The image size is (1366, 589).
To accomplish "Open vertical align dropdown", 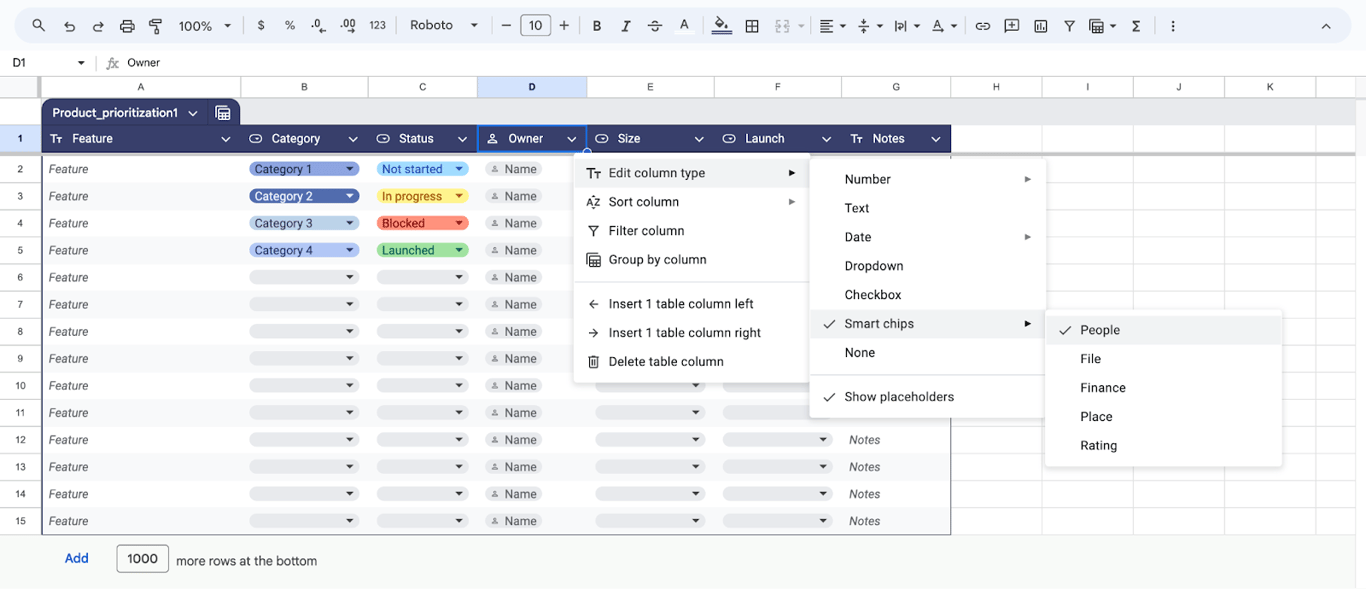I will pyautogui.click(x=869, y=26).
